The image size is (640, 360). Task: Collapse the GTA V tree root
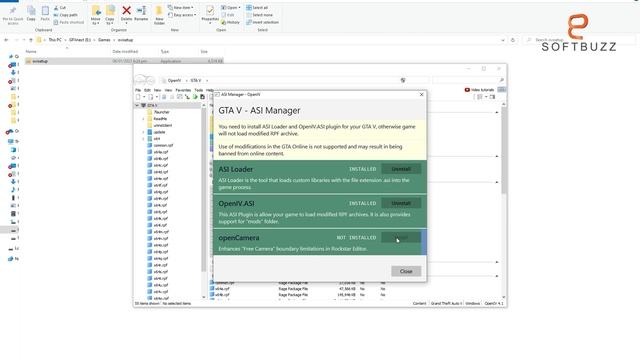[137, 105]
